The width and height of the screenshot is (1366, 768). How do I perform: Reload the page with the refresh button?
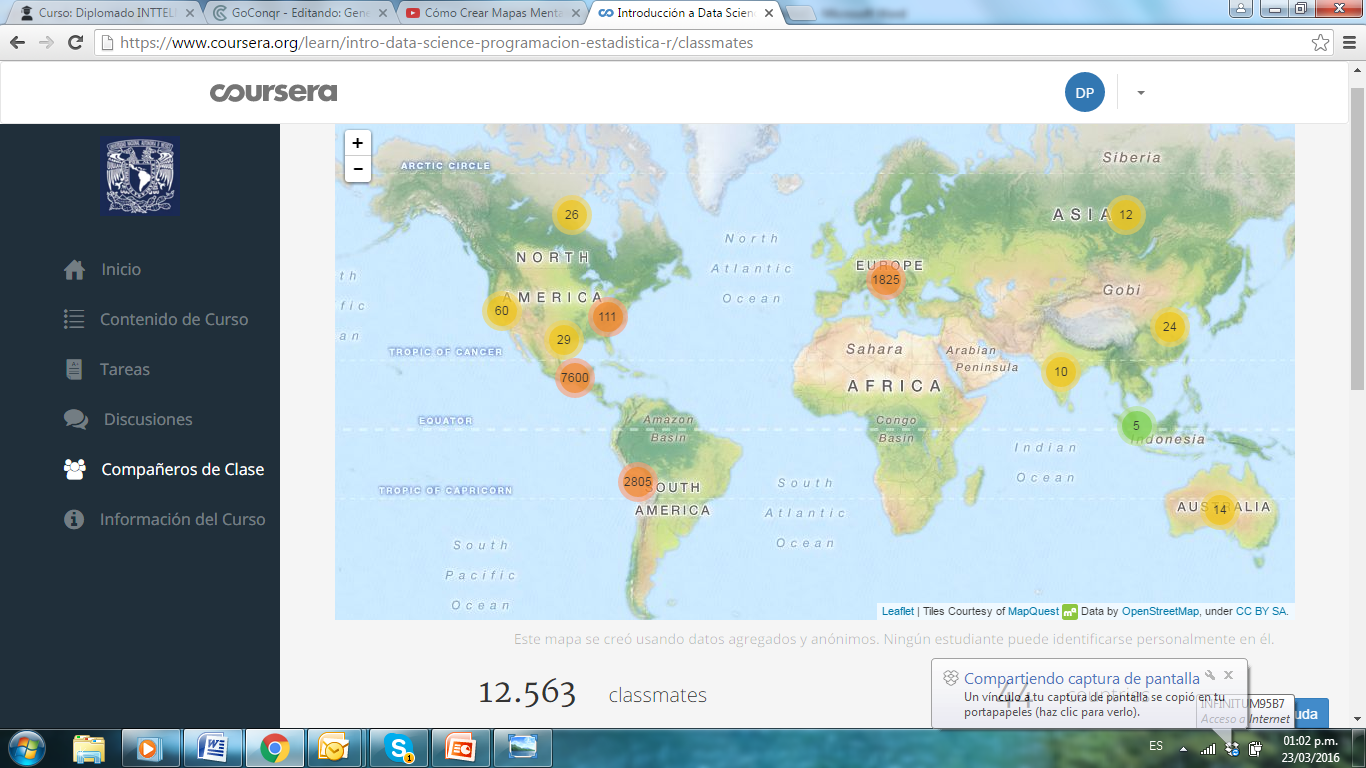tap(75, 43)
